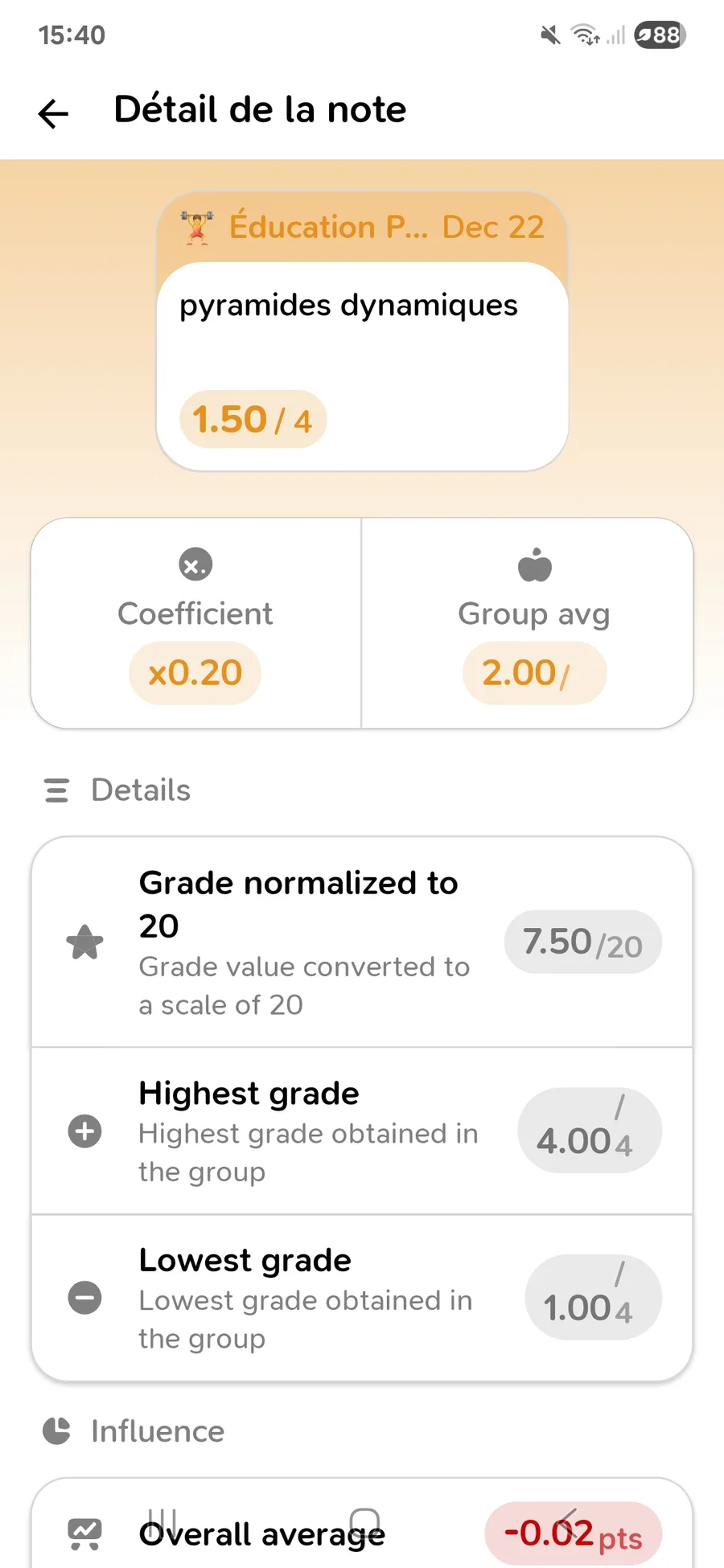Tap the star icon for normalized grade

point(84,942)
